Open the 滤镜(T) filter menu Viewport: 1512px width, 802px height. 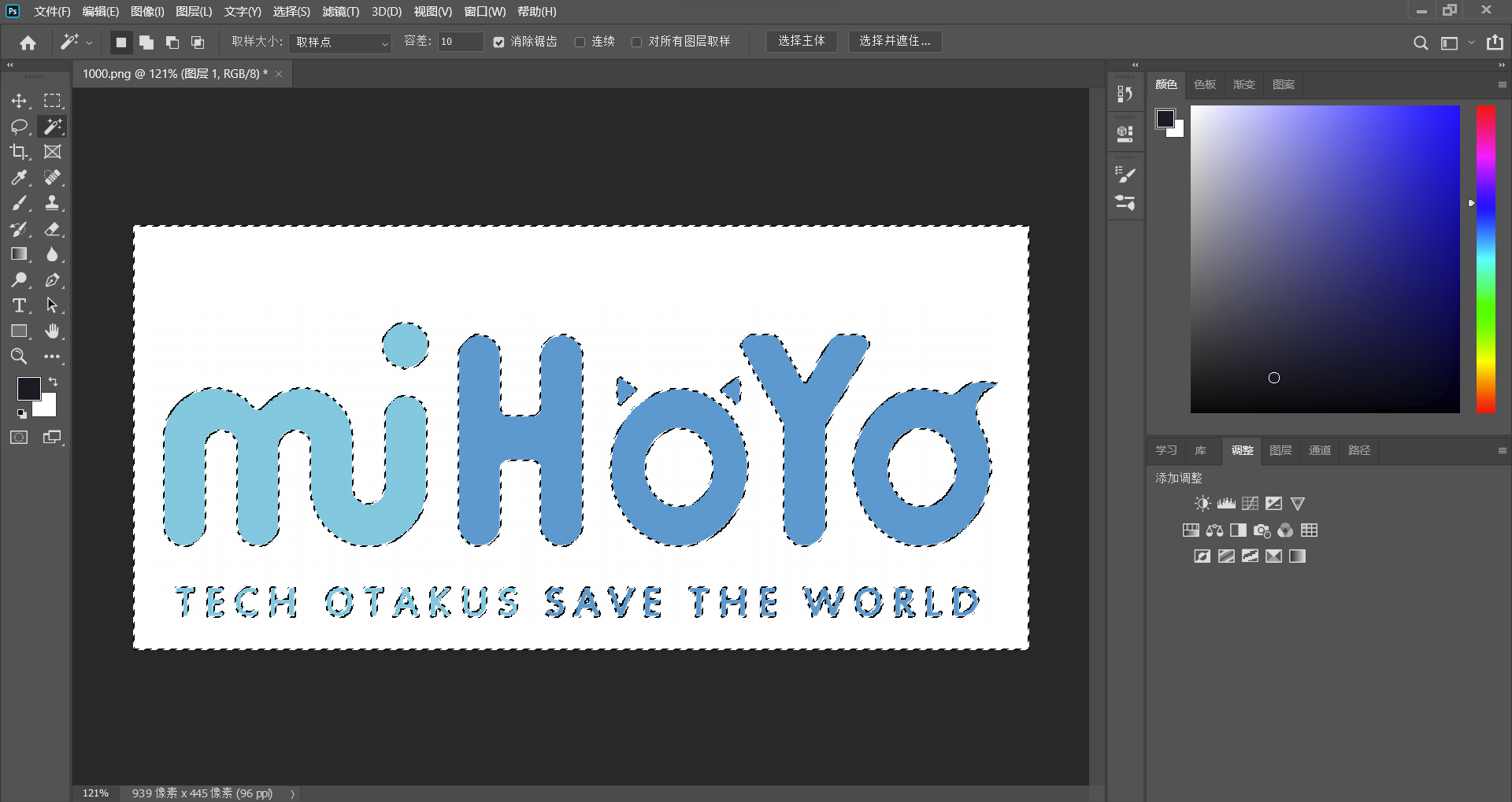pos(340,12)
